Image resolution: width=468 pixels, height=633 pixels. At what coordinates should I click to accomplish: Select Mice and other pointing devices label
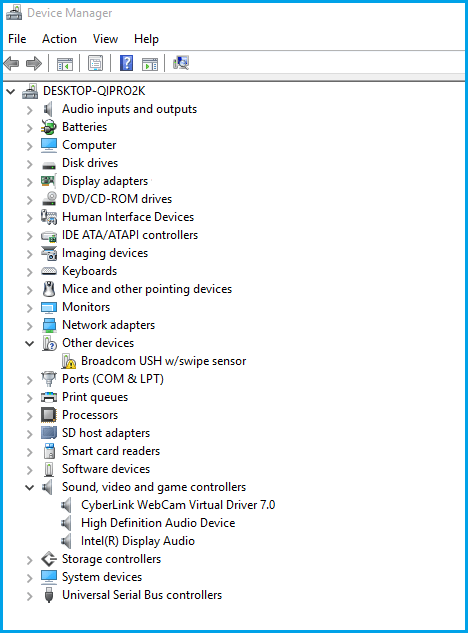(147, 289)
